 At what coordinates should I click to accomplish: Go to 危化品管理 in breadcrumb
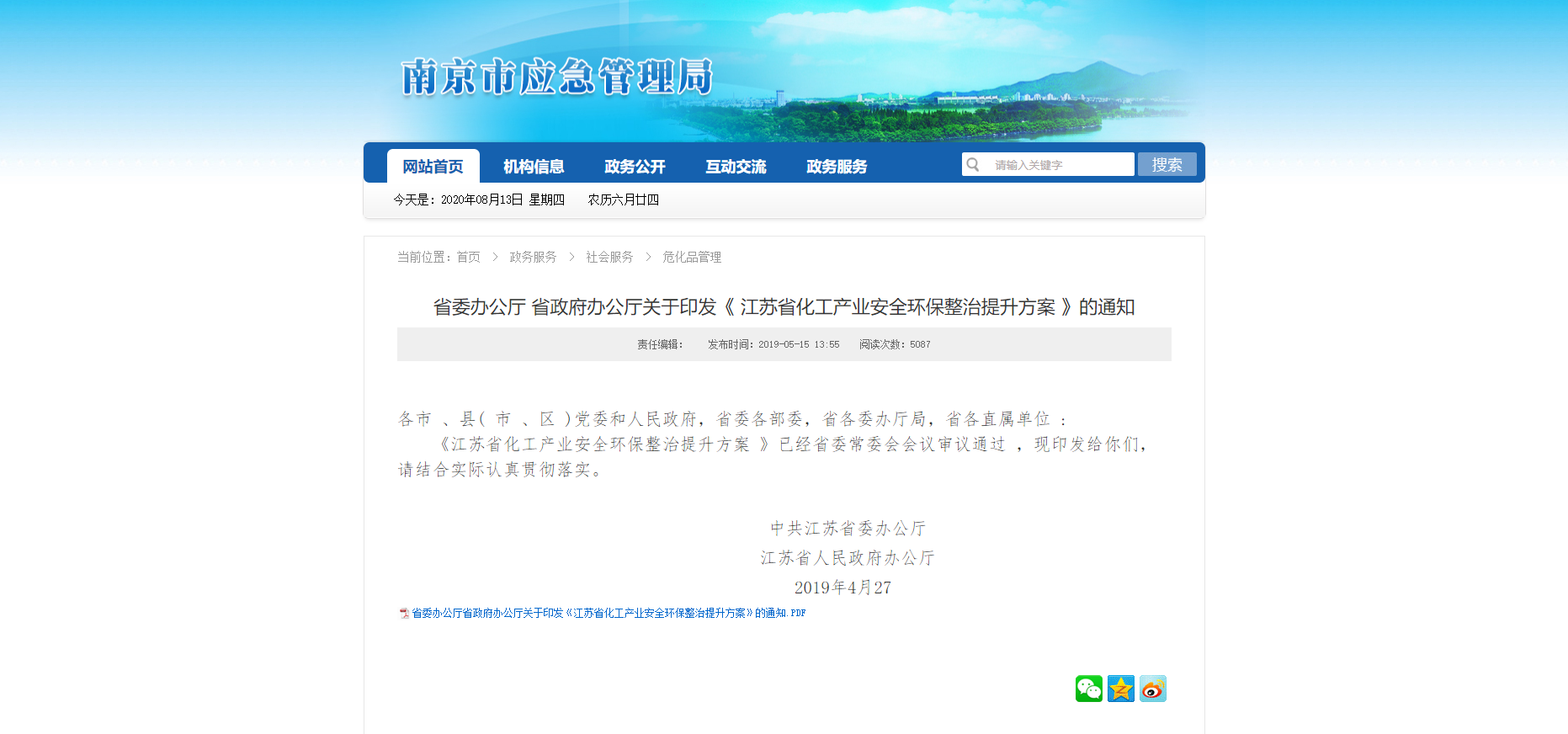point(692,257)
